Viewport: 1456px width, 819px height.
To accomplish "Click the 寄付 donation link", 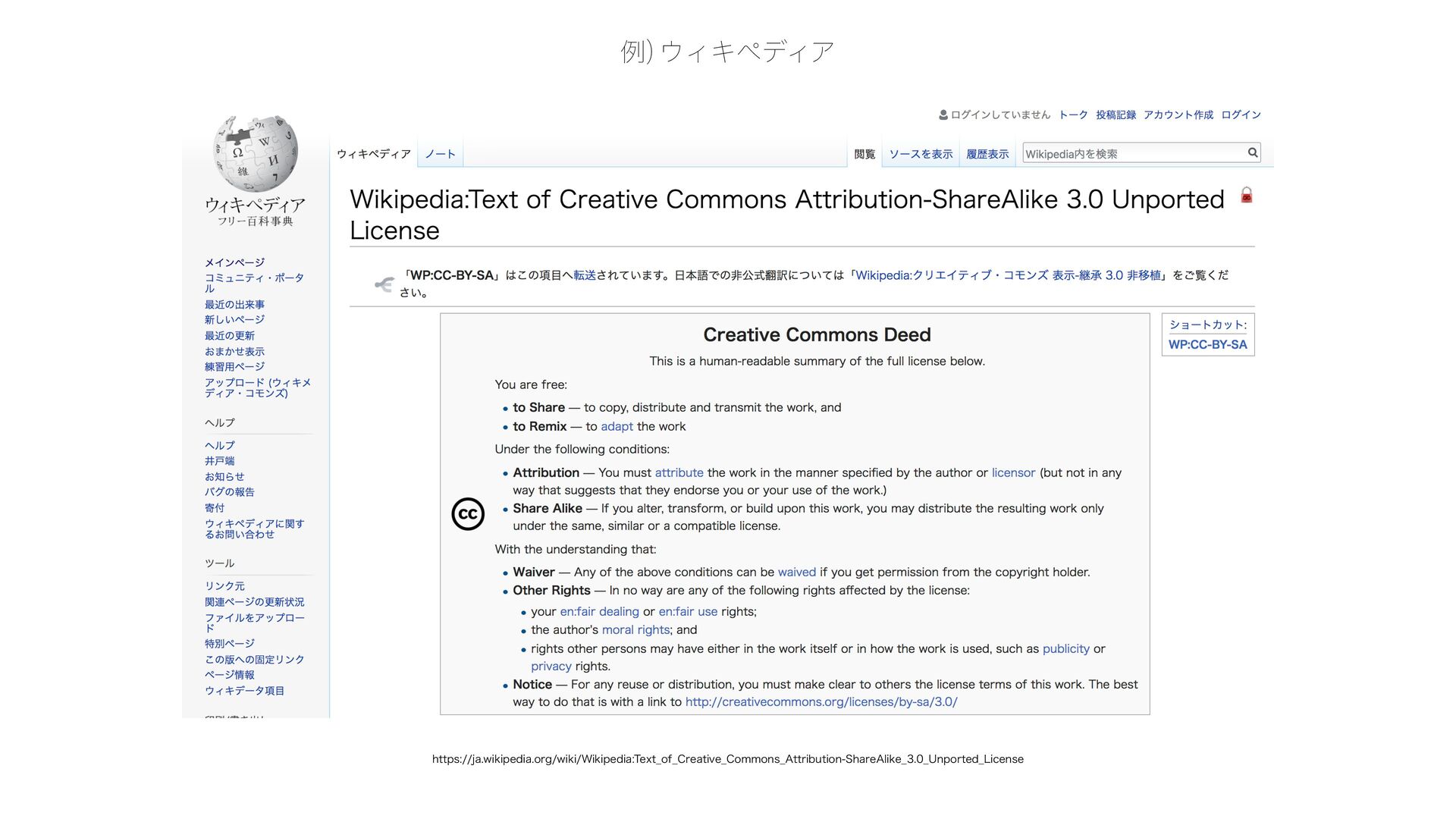I will click(x=215, y=508).
